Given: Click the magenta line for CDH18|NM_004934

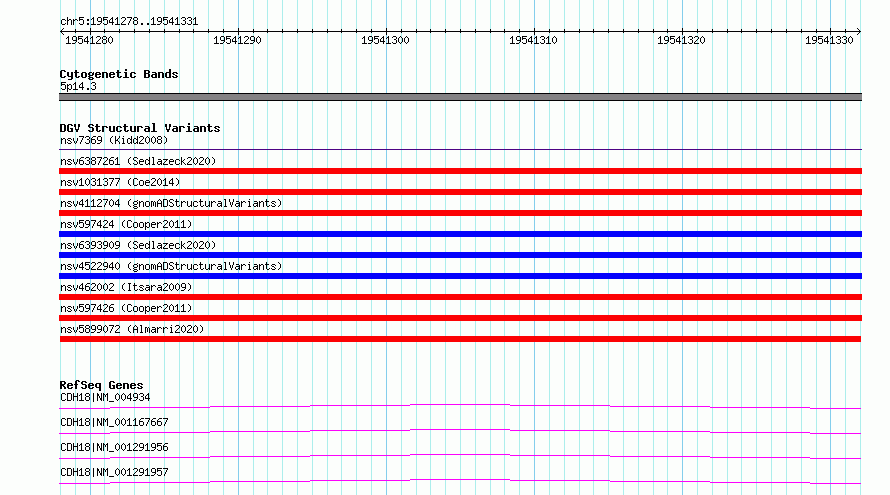Looking at the screenshot, I should coord(460,406).
